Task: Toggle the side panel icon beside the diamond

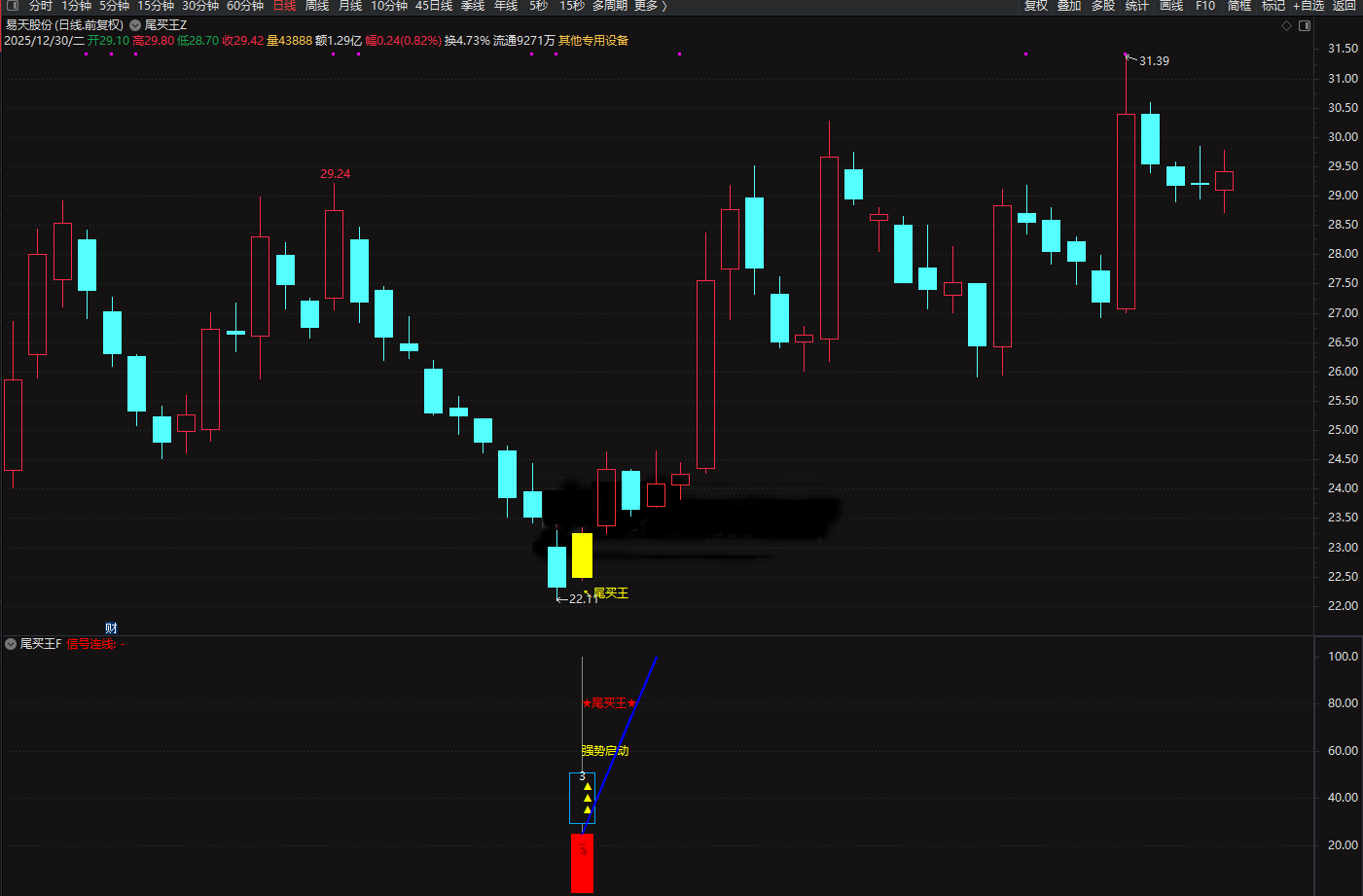Action: pos(1305,25)
